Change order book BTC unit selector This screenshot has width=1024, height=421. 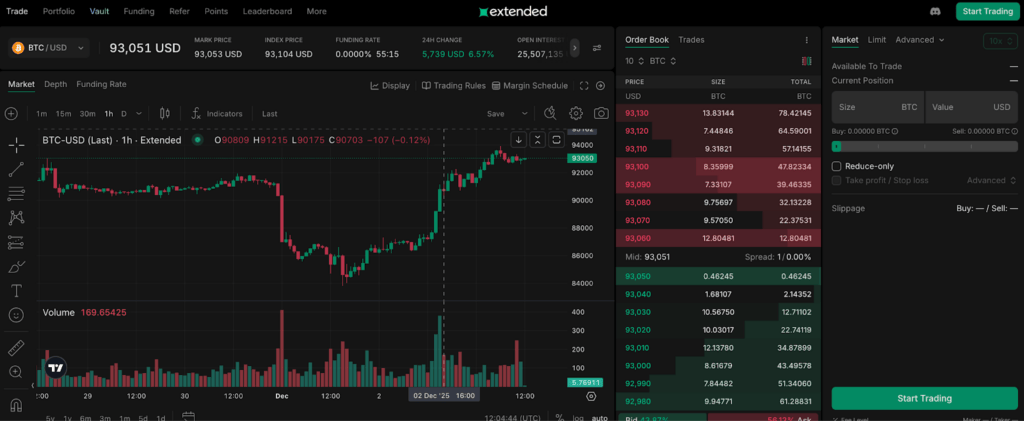[x=663, y=61]
